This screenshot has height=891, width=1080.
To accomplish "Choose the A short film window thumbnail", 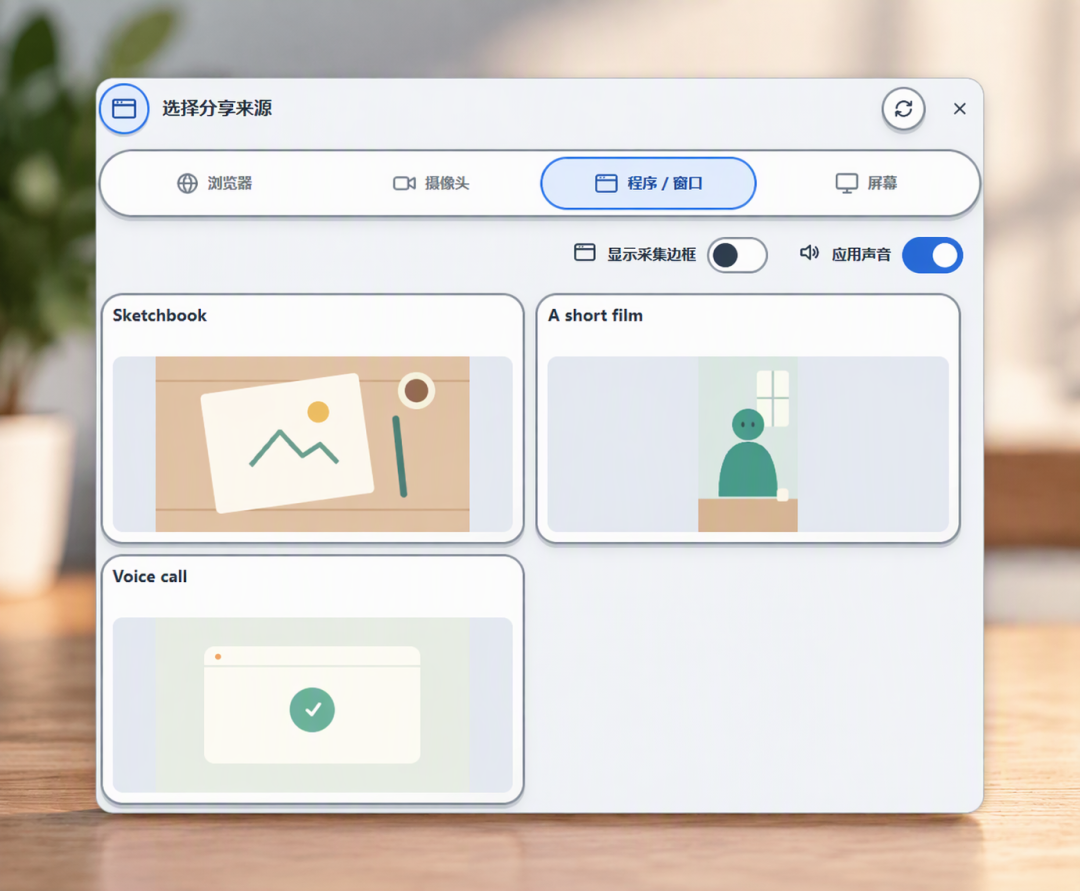I will [x=748, y=444].
